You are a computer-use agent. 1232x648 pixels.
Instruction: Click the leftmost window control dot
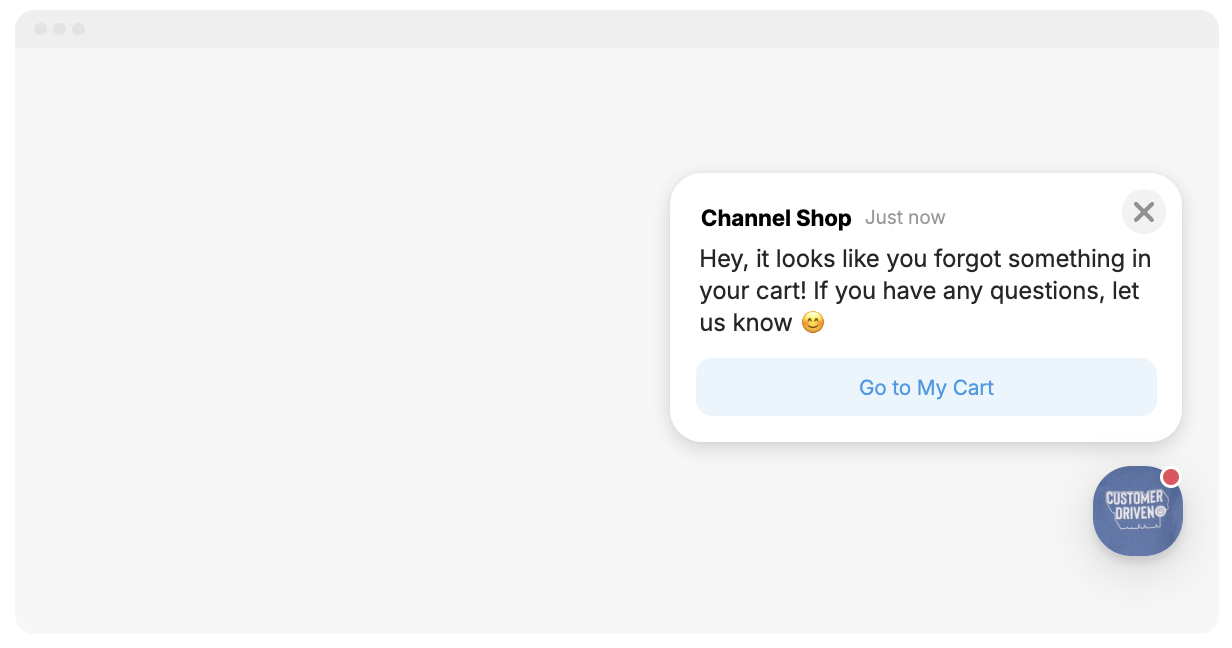point(41,29)
